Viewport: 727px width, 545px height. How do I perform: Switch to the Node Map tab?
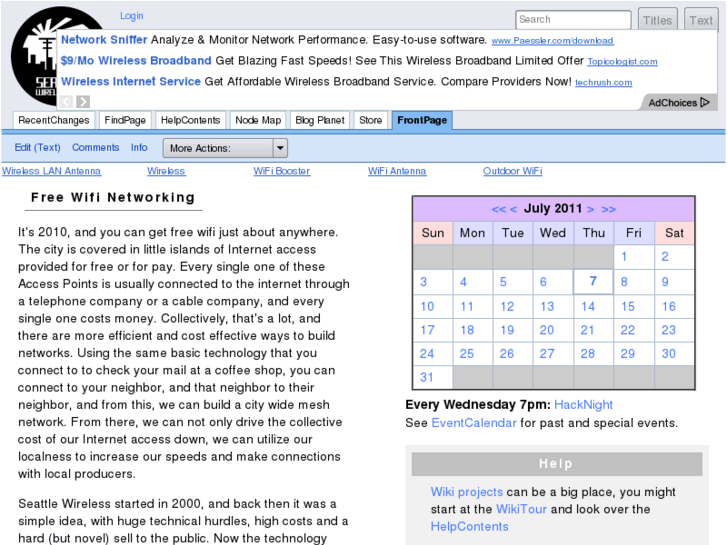click(258, 120)
